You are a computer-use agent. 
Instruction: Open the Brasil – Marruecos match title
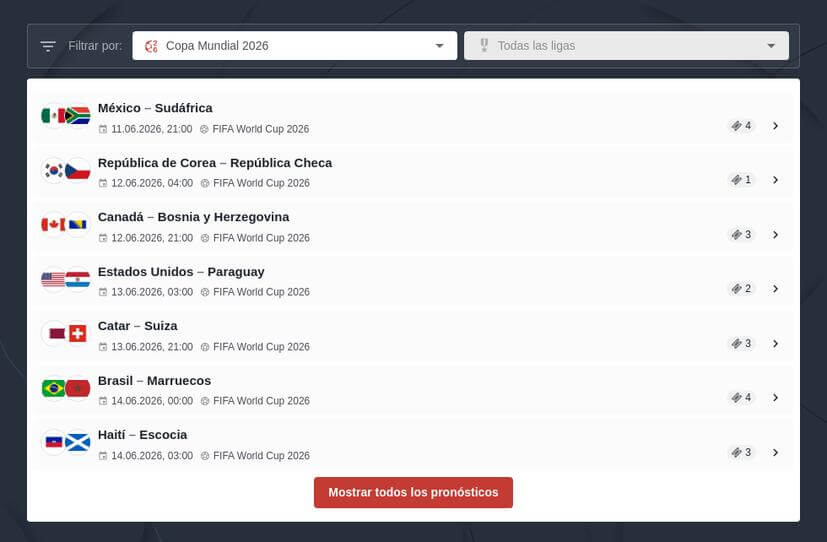pos(154,381)
